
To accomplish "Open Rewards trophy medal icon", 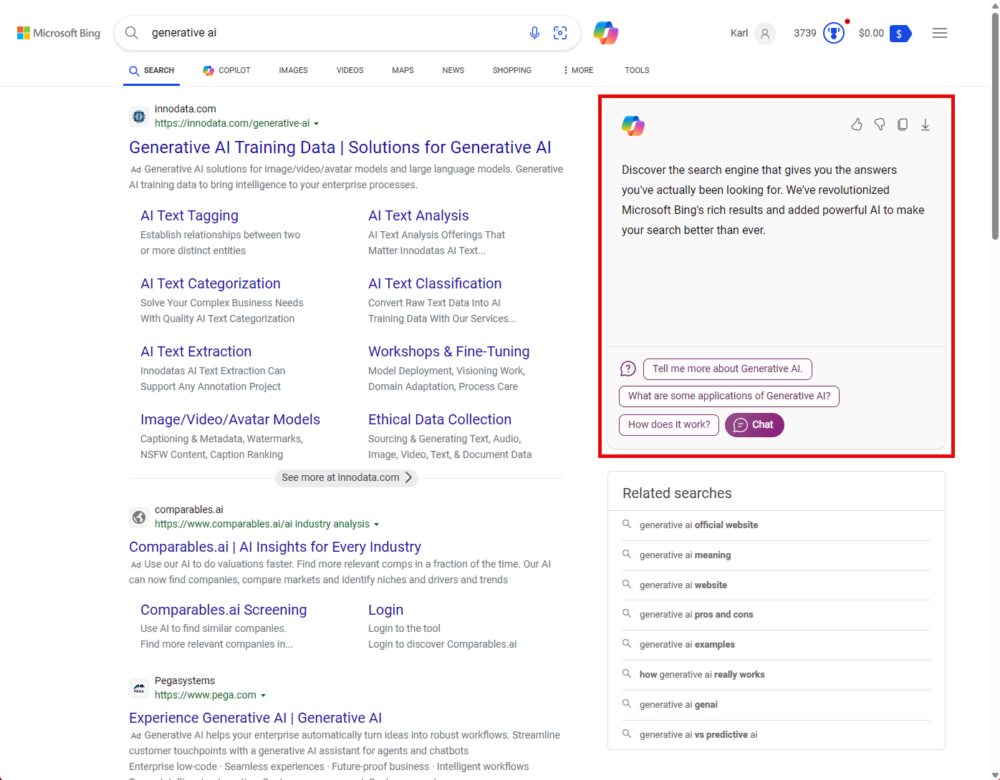I will [x=834, y=33].
